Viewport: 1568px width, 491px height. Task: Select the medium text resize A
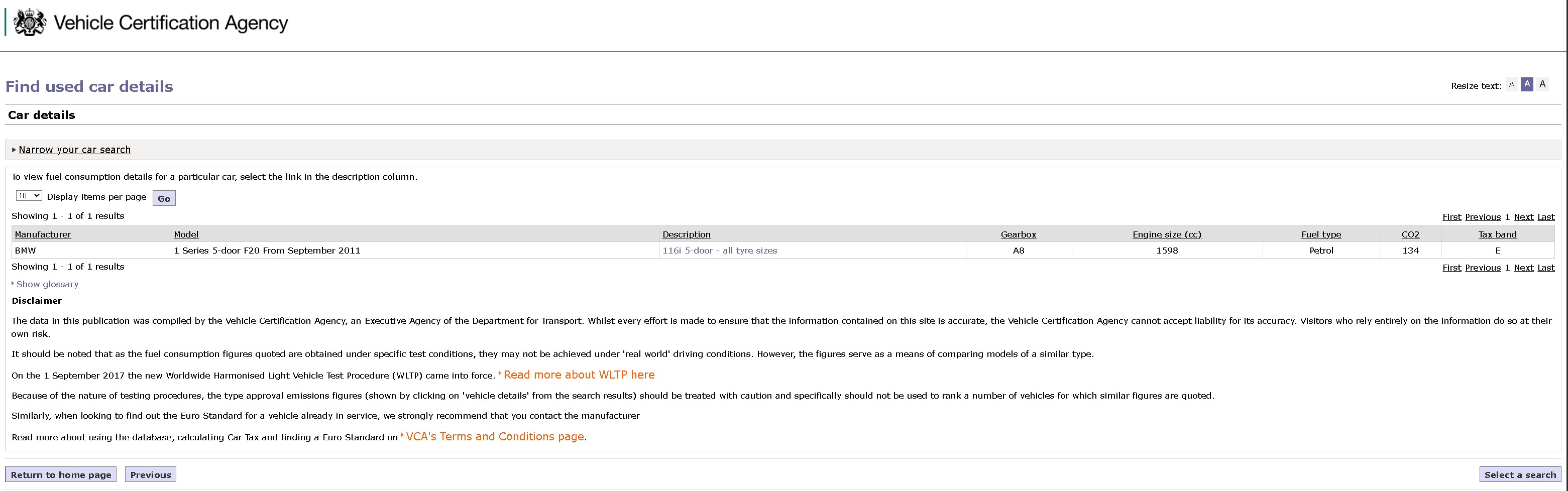point(1527,84)
